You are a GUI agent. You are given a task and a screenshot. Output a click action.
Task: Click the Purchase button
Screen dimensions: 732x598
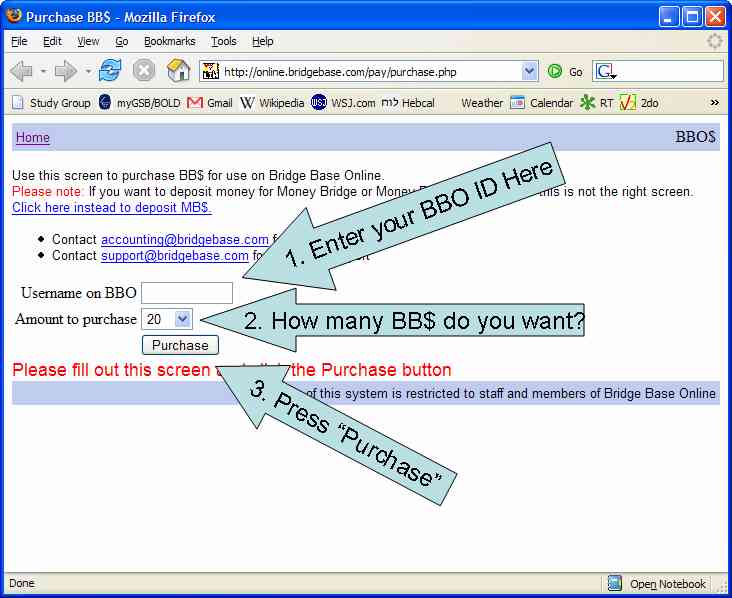180,345
